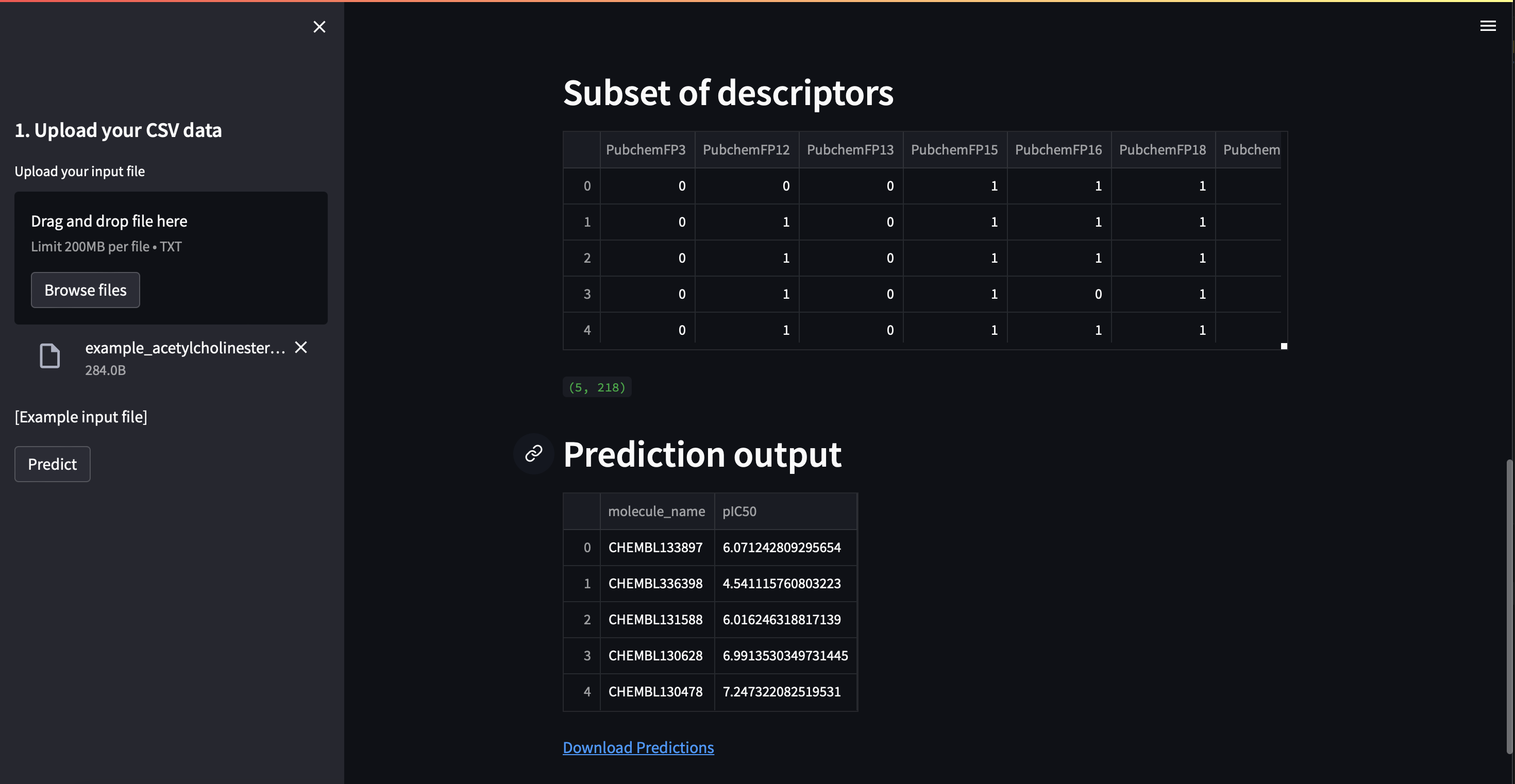The width and height of the screenshot is (1515, 784).
Task: Click the PubchemFP18 column to sort
Action: (1162, 149)
